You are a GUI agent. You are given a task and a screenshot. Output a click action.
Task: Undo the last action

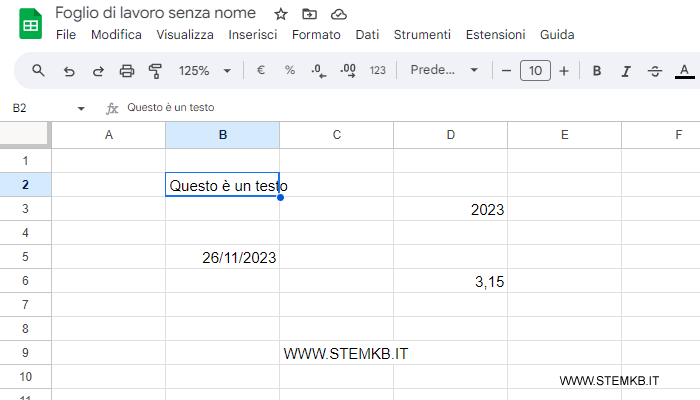coord(69,71)
